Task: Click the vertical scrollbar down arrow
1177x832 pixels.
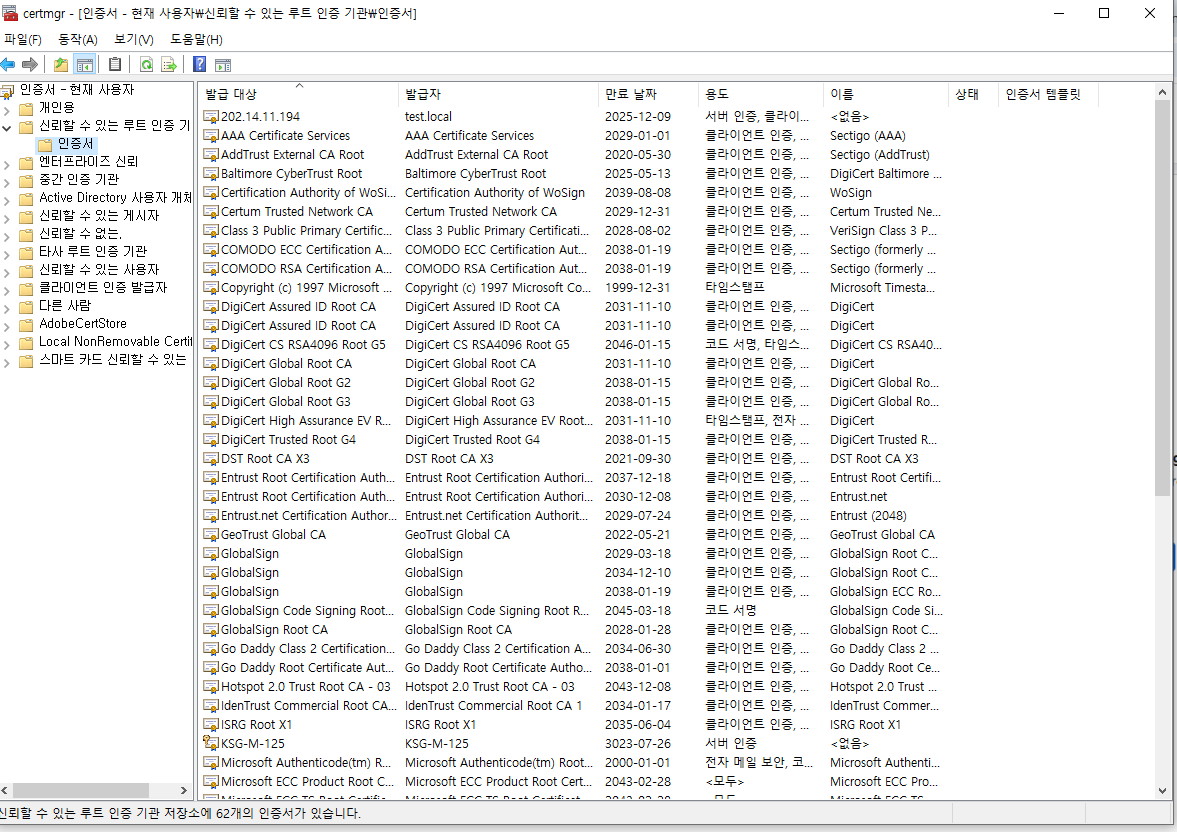Action: [1162, 790]
